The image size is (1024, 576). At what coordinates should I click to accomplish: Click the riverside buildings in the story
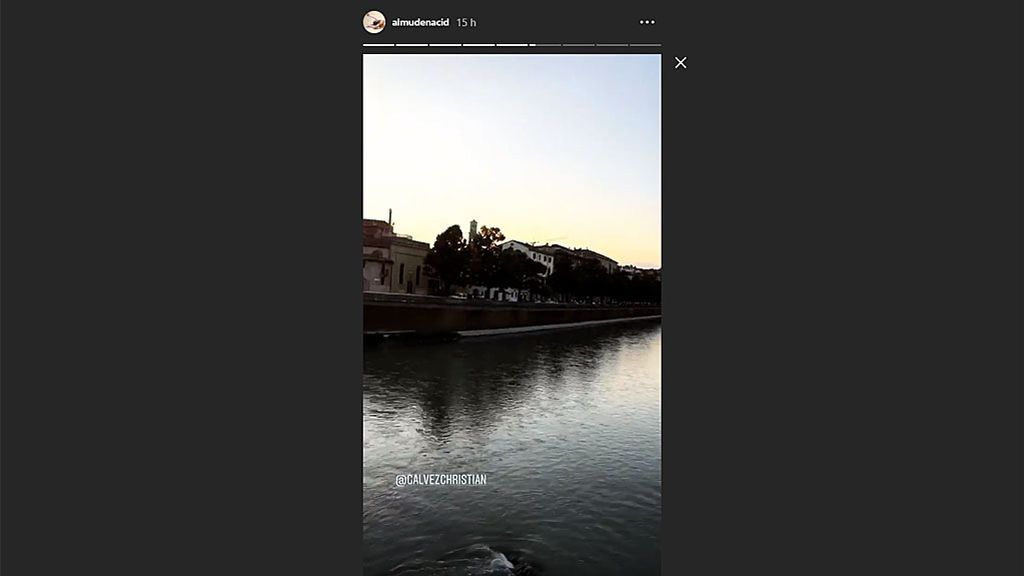pos(396,258)
